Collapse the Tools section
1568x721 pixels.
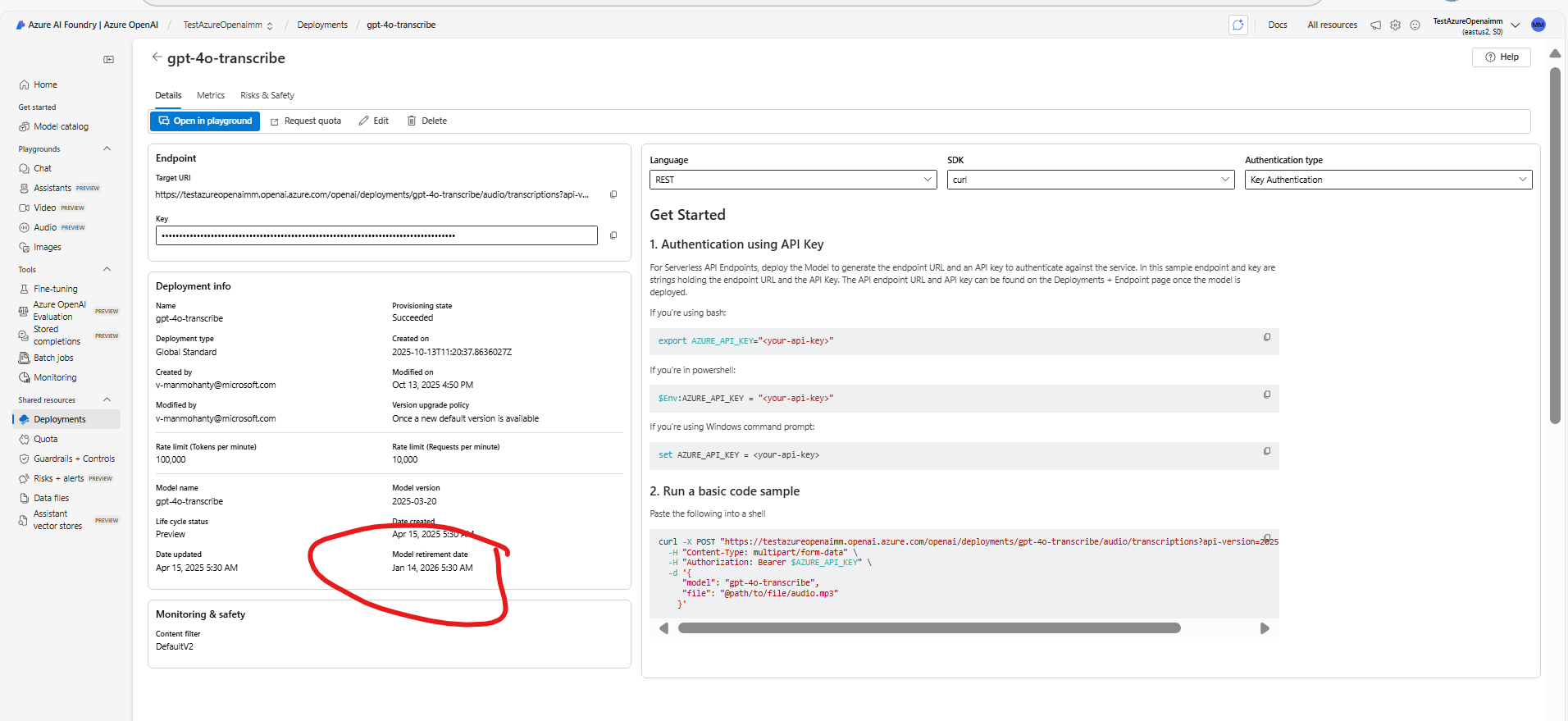(x=107, y=269)
